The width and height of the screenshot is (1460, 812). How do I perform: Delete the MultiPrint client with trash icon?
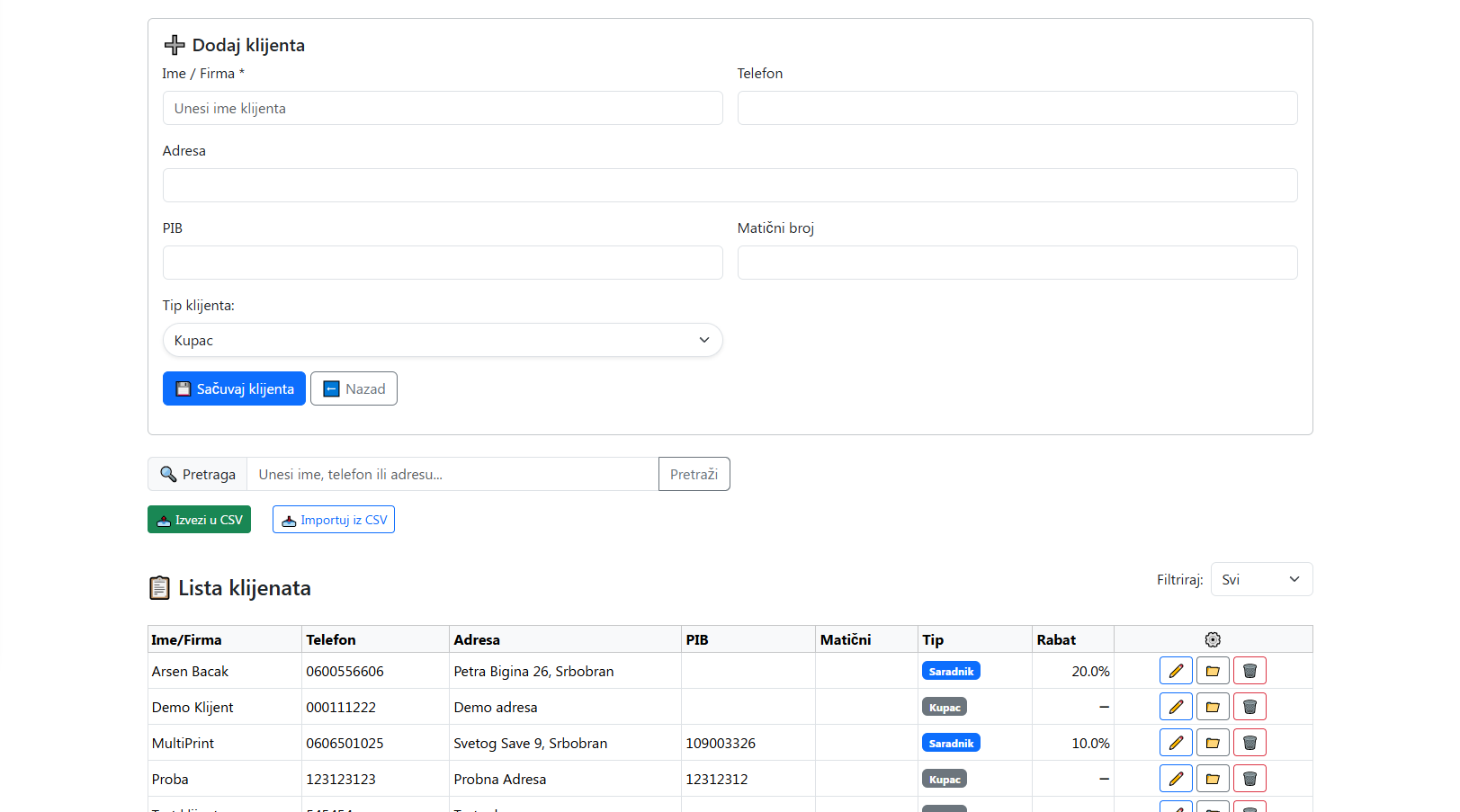coord(1250,743)
